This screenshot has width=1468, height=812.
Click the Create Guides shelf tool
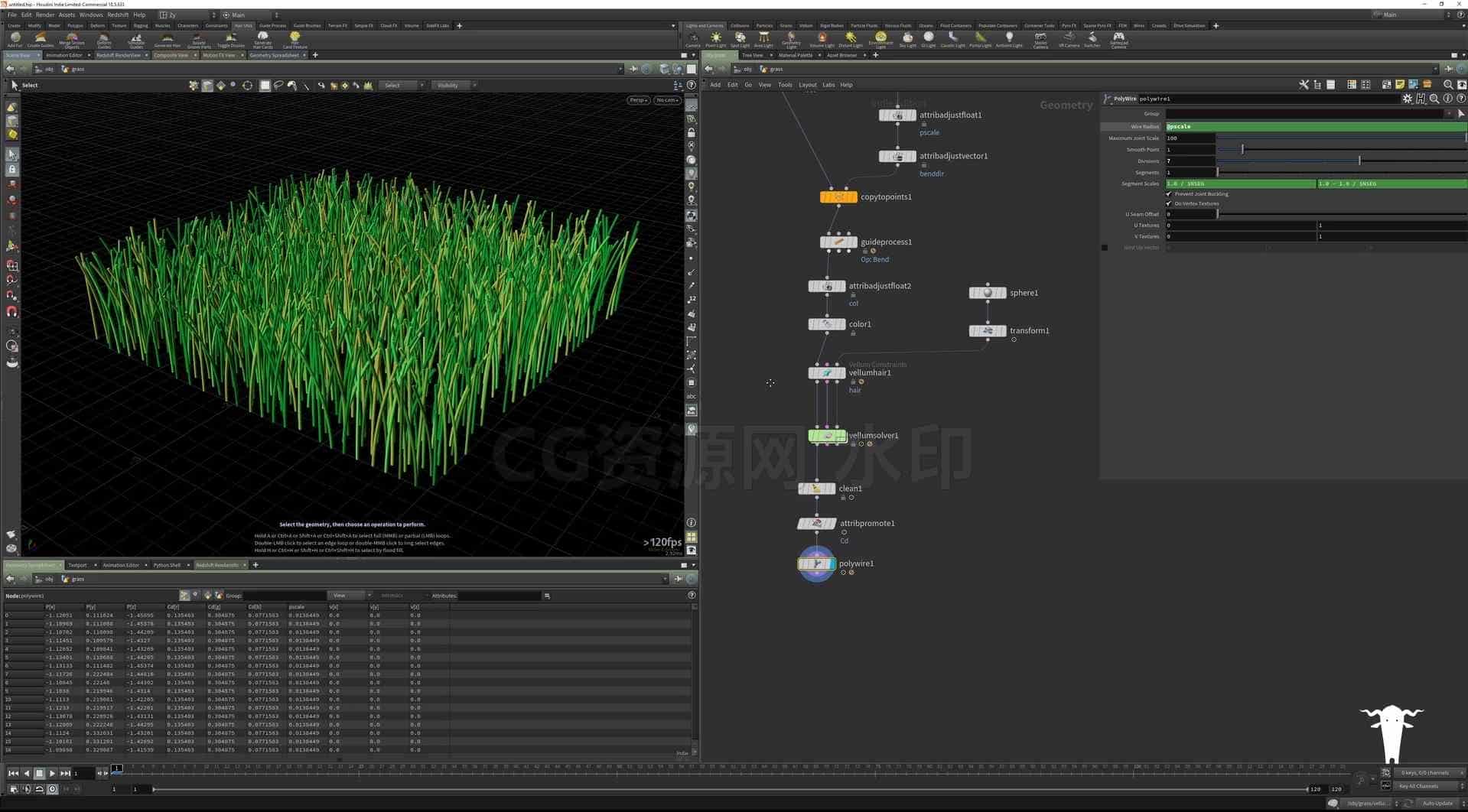click(x=41, y=40)
